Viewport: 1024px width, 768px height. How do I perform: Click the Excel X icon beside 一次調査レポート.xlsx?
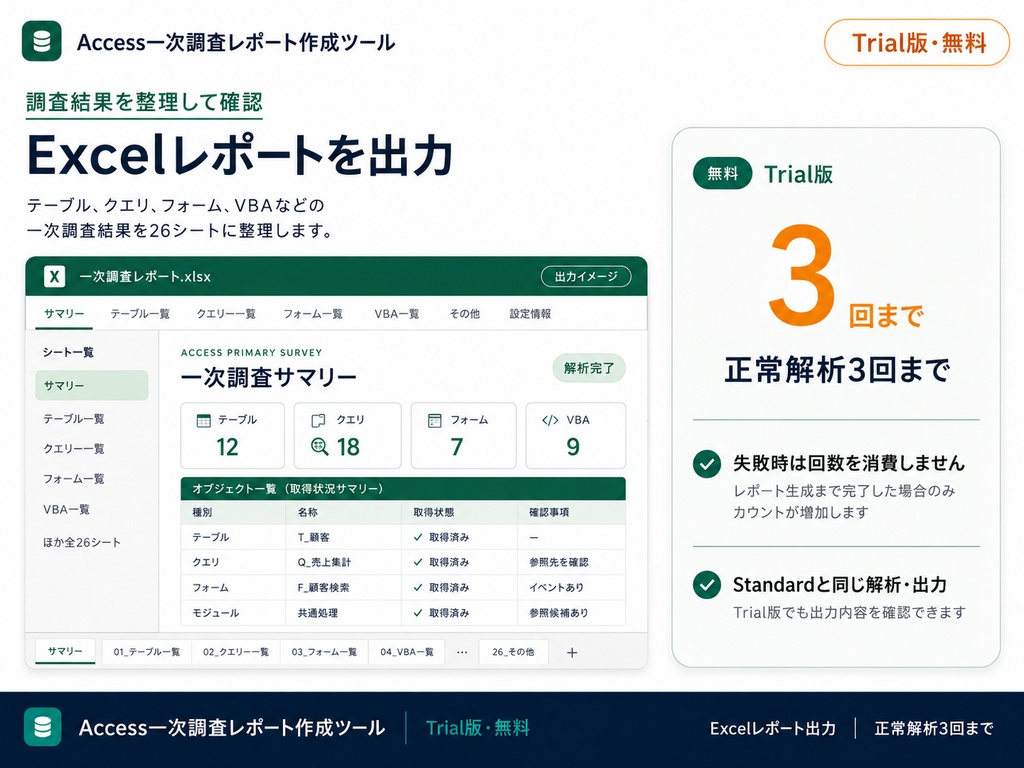tap(54, 276)
